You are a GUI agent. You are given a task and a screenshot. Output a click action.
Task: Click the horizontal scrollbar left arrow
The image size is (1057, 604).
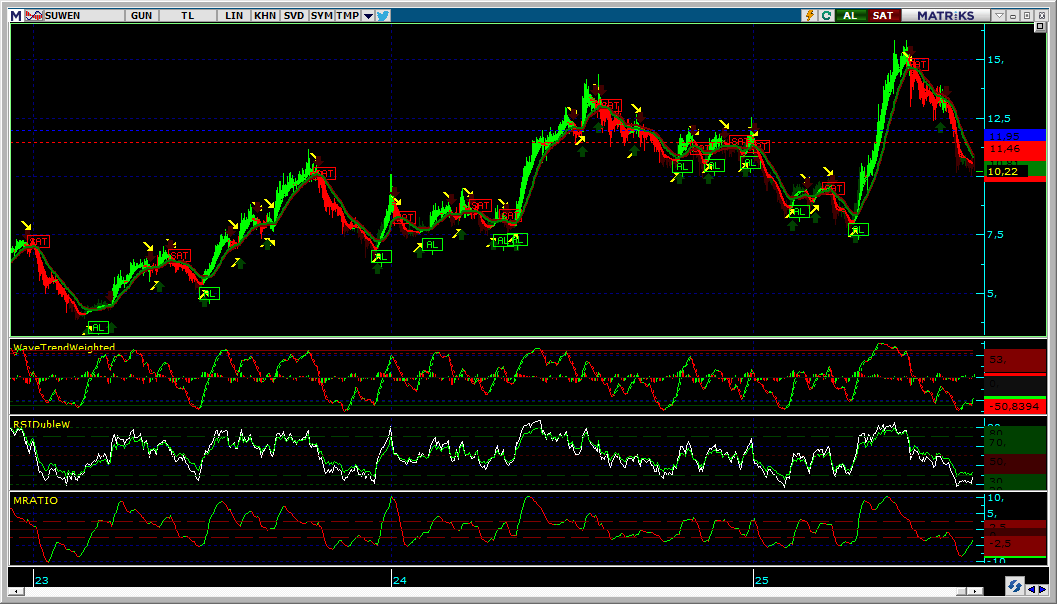point(15,591)
